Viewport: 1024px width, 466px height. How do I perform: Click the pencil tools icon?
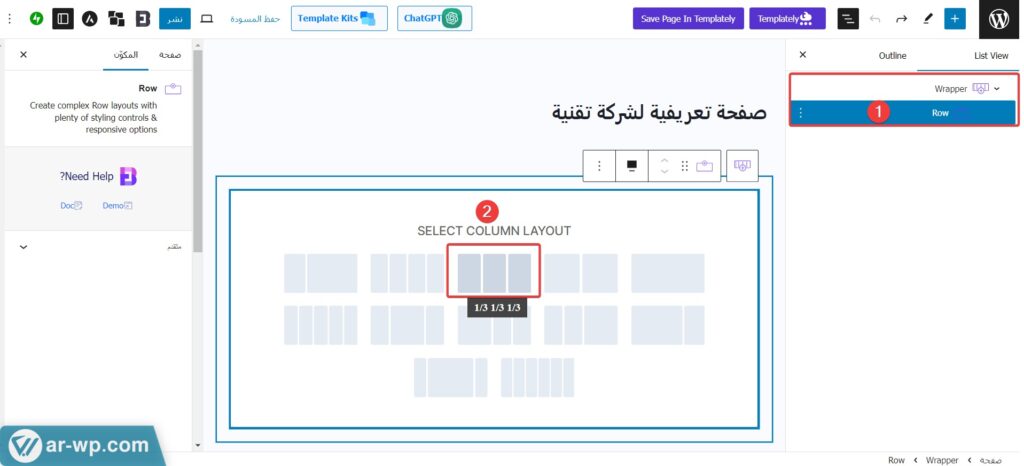927,19
